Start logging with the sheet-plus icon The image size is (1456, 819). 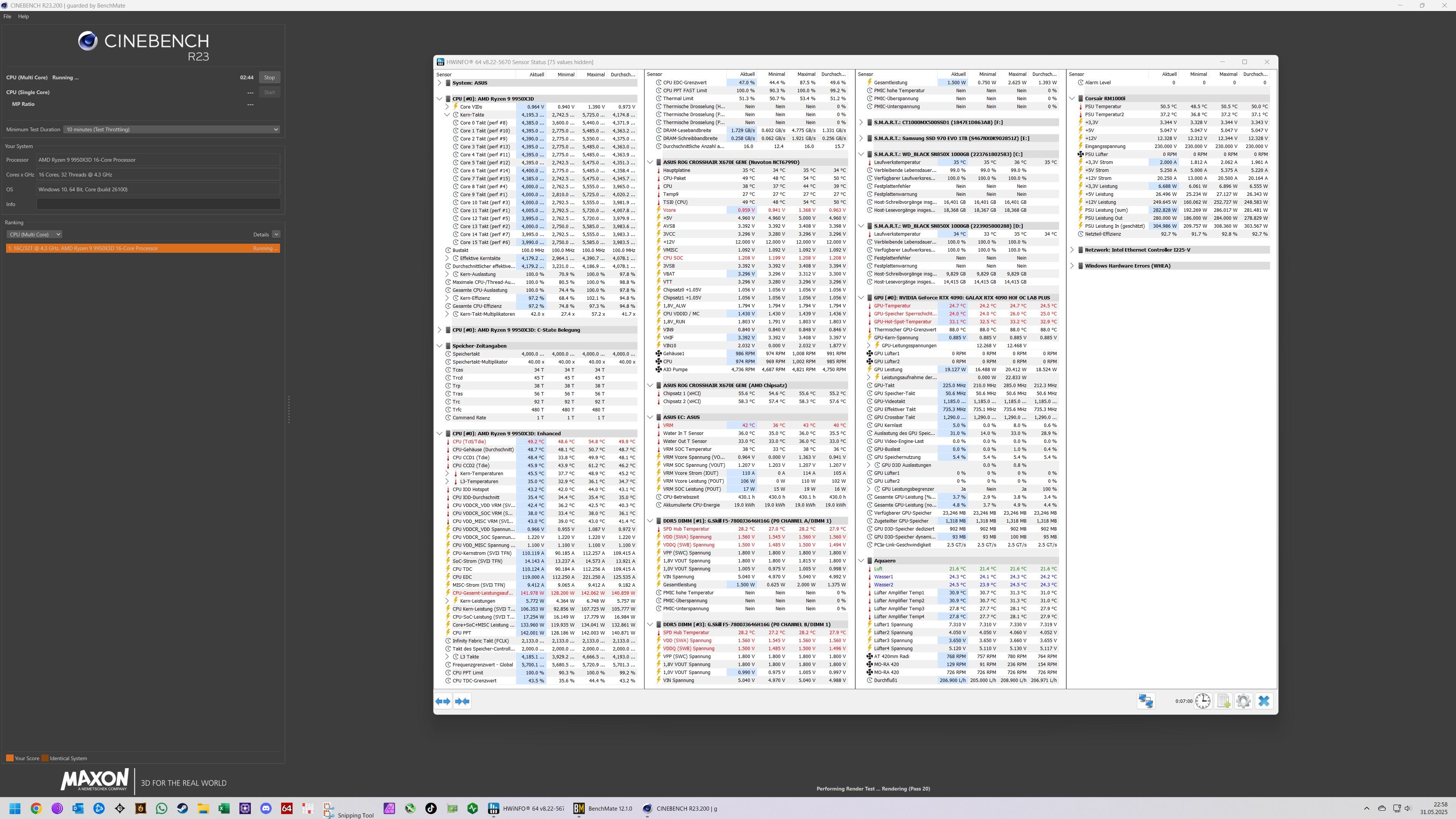click(1223, 701)
